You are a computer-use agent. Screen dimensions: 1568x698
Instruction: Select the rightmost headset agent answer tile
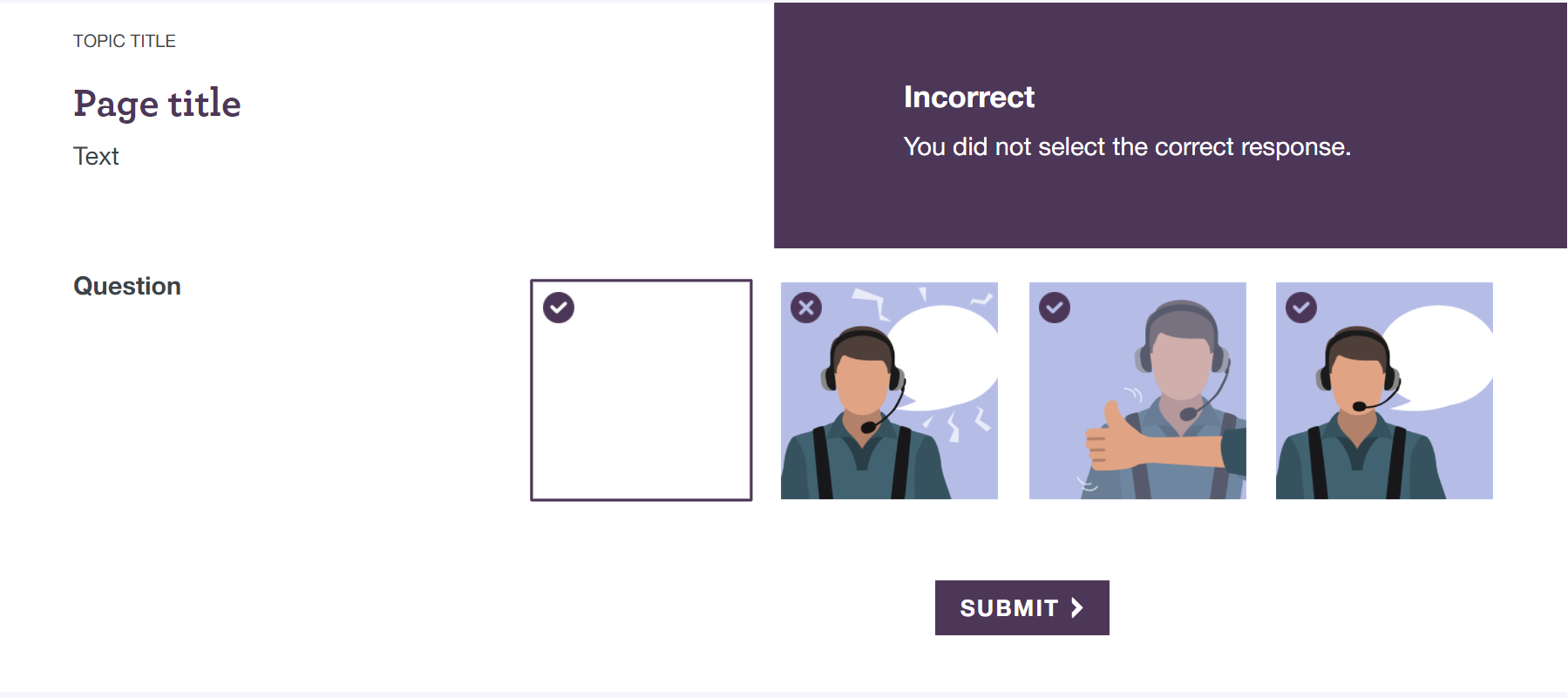tap(1384, 390)
